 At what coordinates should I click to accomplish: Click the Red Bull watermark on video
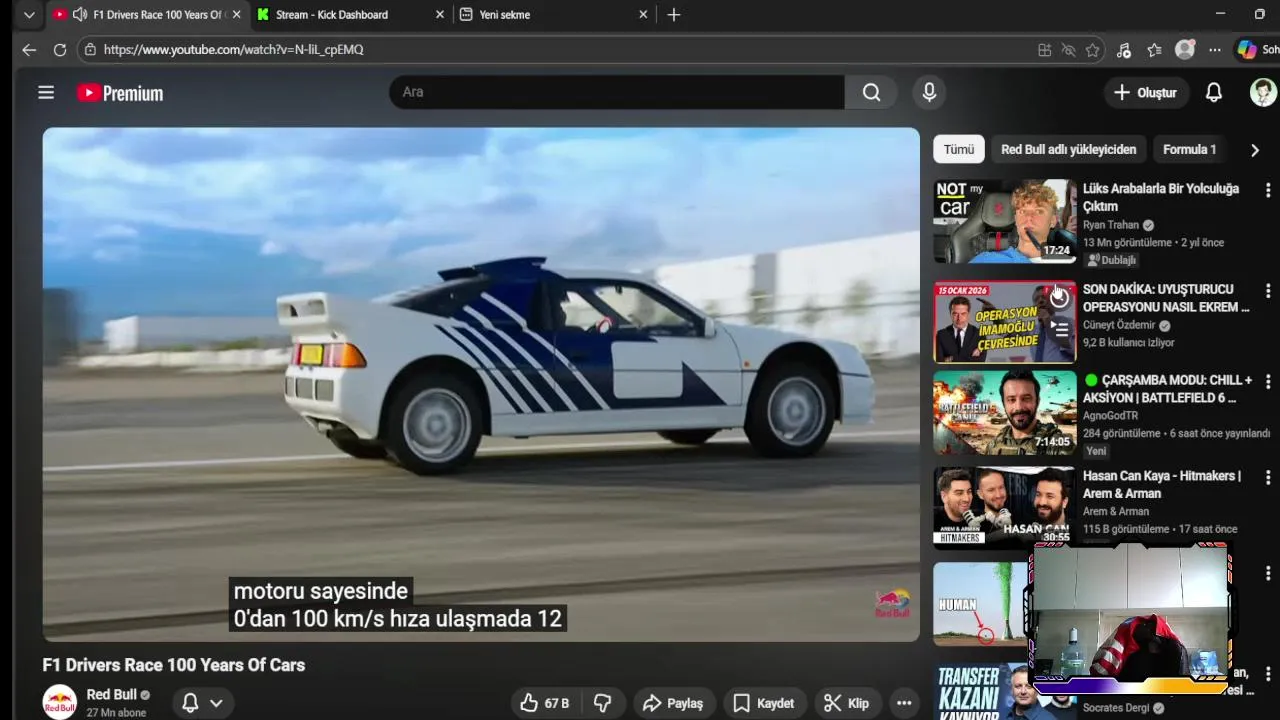click(x=892, y=604)
